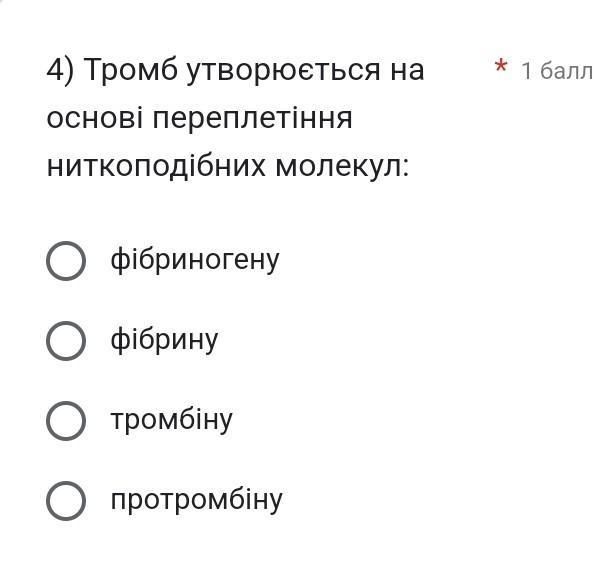The width and height of the screenshot is (615, 578).
Task: Click the "4)" question number
Action: pos(60,70)
